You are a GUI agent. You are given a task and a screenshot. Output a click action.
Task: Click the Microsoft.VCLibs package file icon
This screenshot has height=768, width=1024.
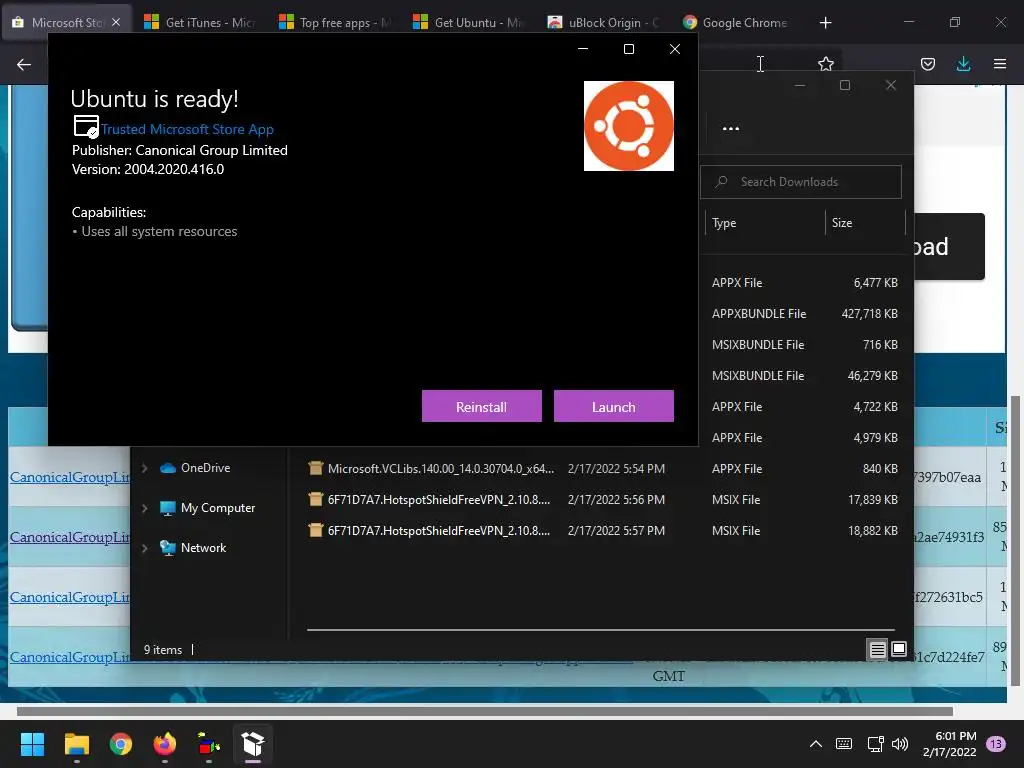[315, 468]
